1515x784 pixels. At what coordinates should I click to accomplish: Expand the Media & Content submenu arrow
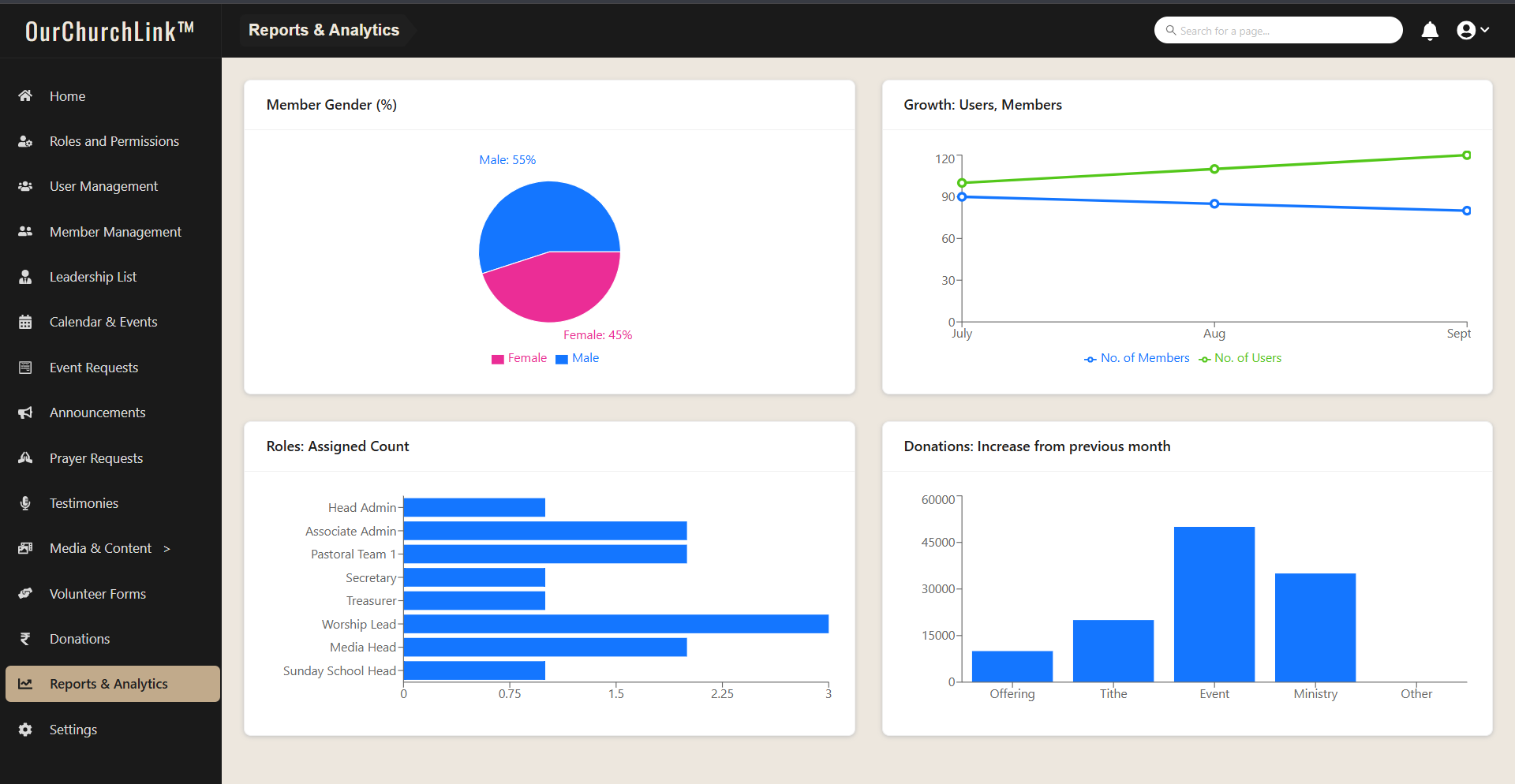click(166, 549)
